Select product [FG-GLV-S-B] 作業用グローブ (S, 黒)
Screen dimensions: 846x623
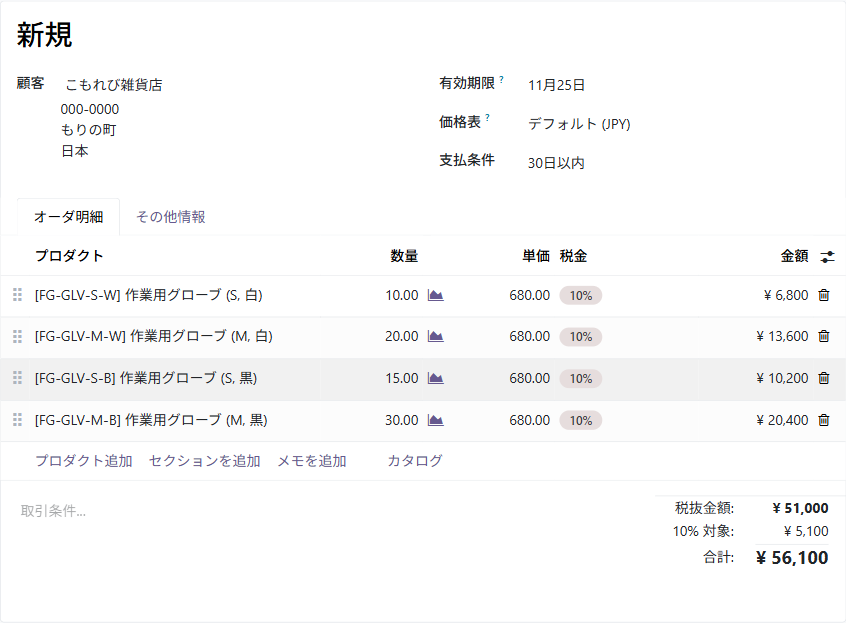(146, 378)
